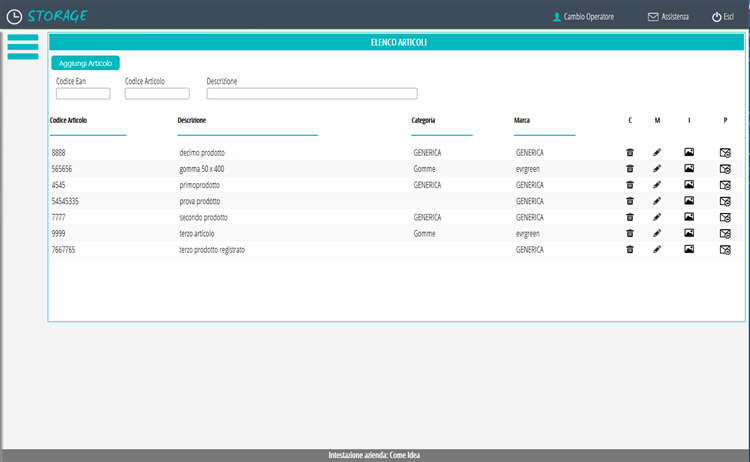
Task: Select the gomma 50 x 400 description
Action: [202, 169]
